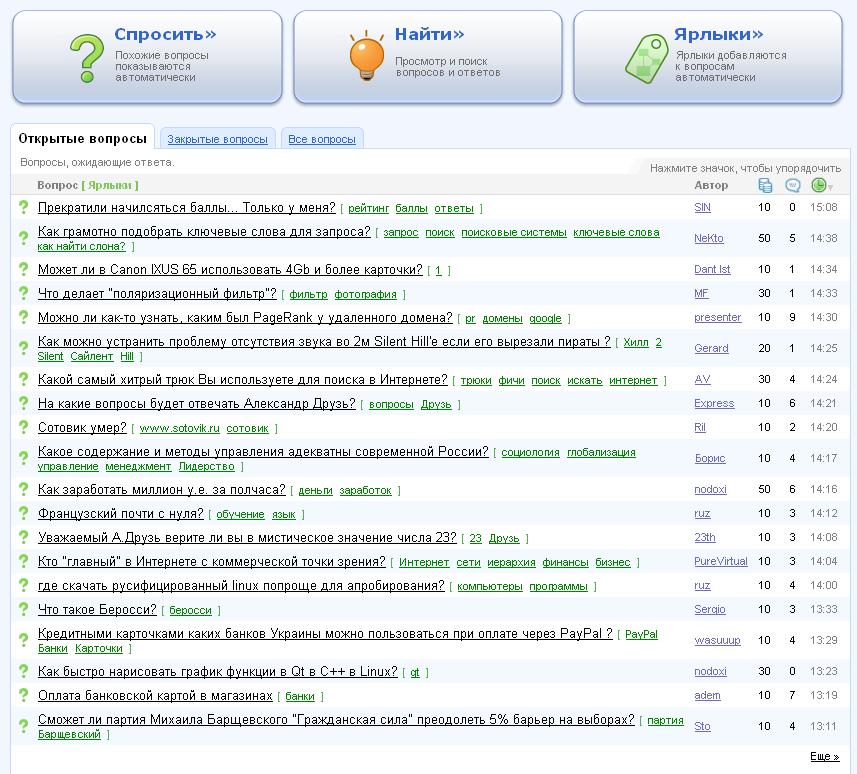Viewport: 857px width, 774px height.
Task: Open the 'Спросить»' heading link
Action: click(x=165, y=35)
